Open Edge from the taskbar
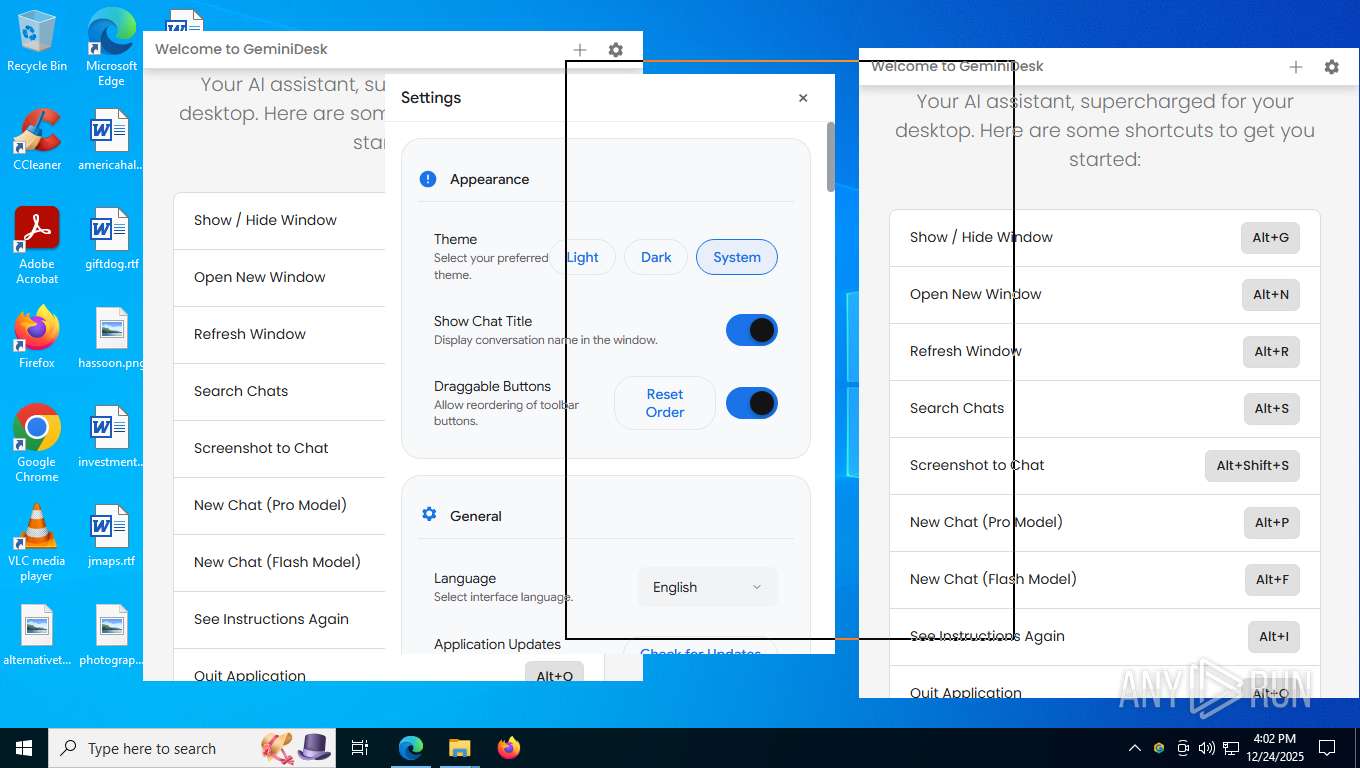Image resolution: width=1360 pixels, height=768 pixels. point(411,748)
